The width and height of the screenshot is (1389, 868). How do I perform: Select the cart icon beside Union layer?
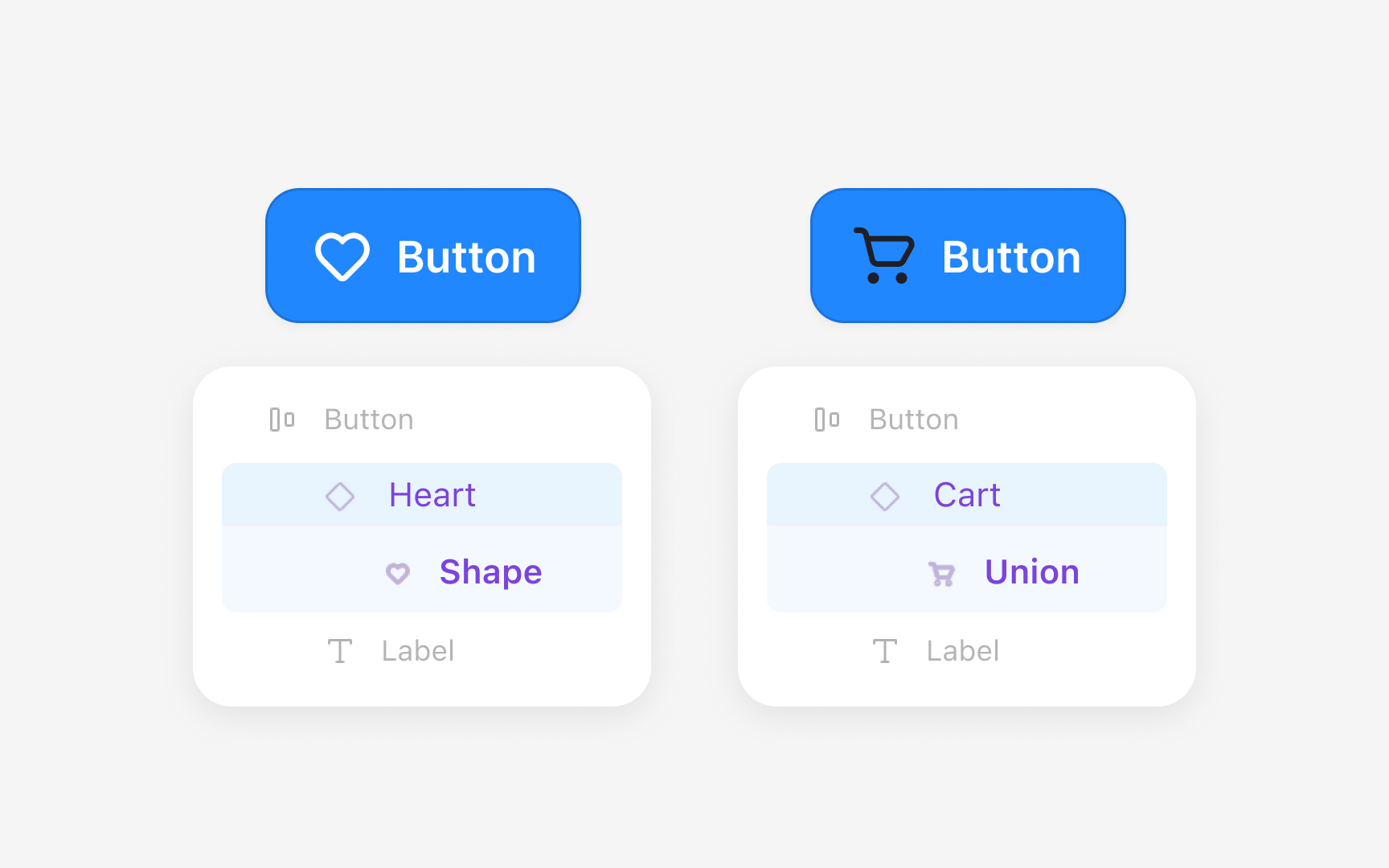pos(941,574)
